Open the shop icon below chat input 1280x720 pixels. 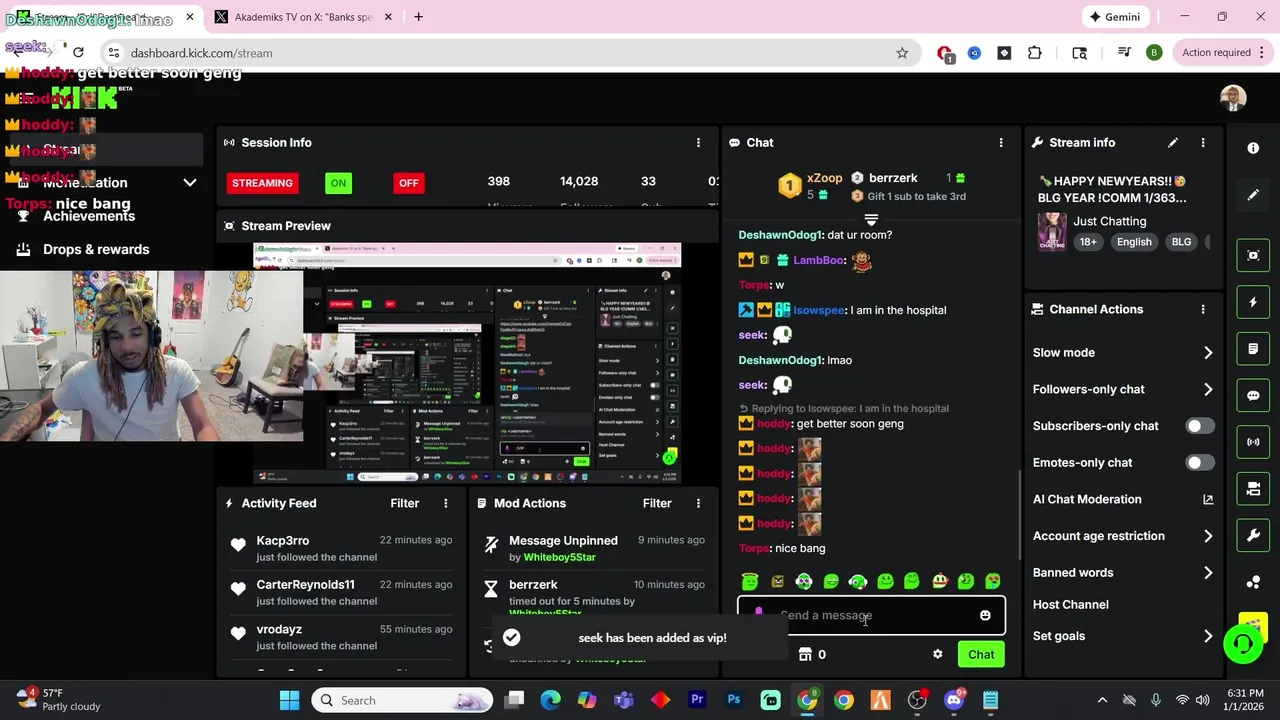coord(805,654)
